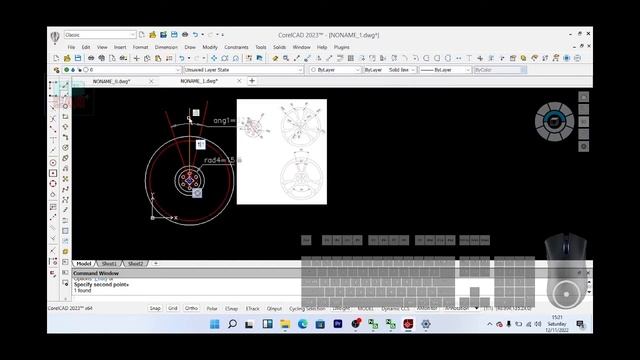Open the ByLayer Solid line style dropdown
640x360 pixels.
[389, 70]
